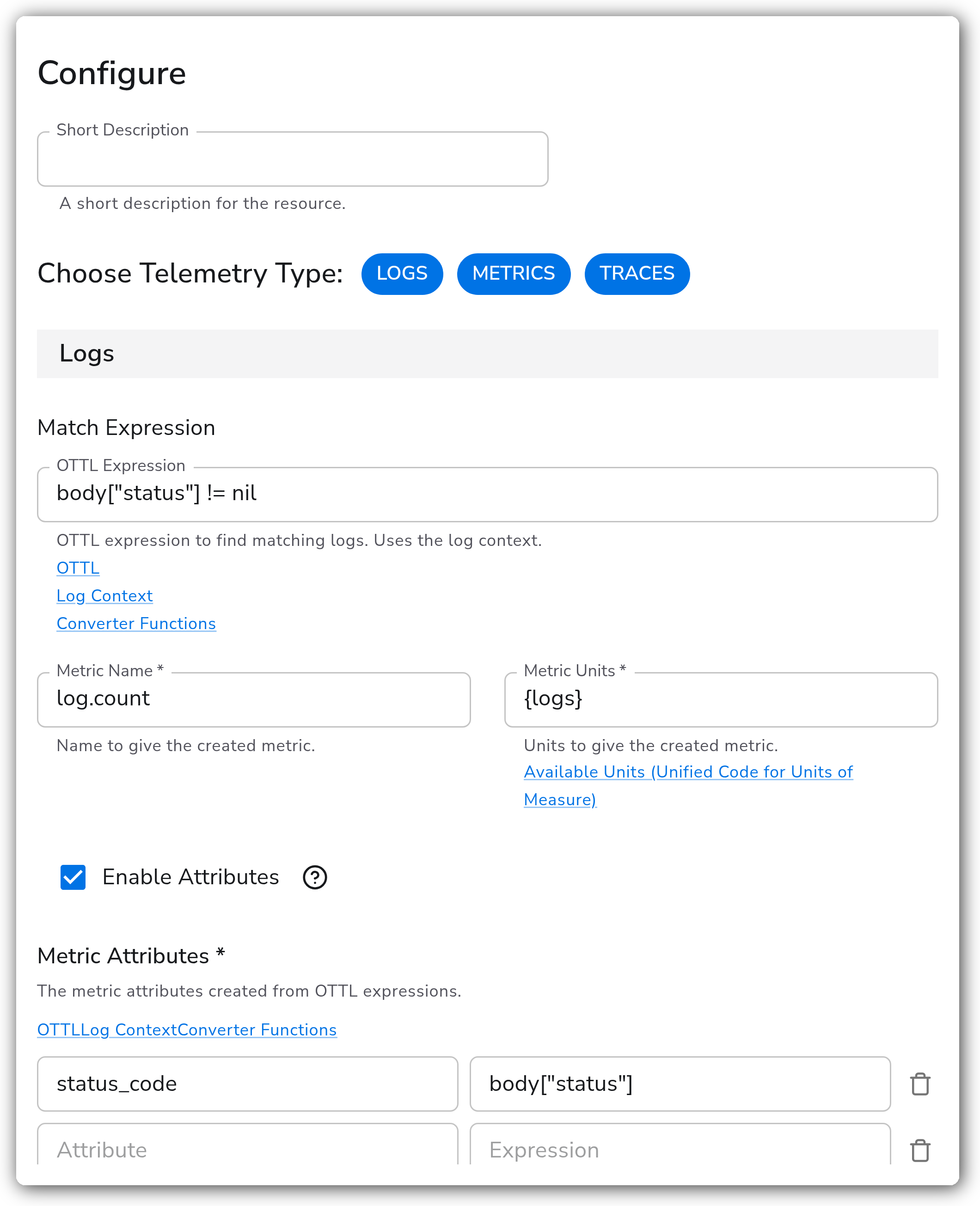Screen dimensions: 980x1206
Task: Click the Metric Attributes heading
Action: tap(131, 956)
